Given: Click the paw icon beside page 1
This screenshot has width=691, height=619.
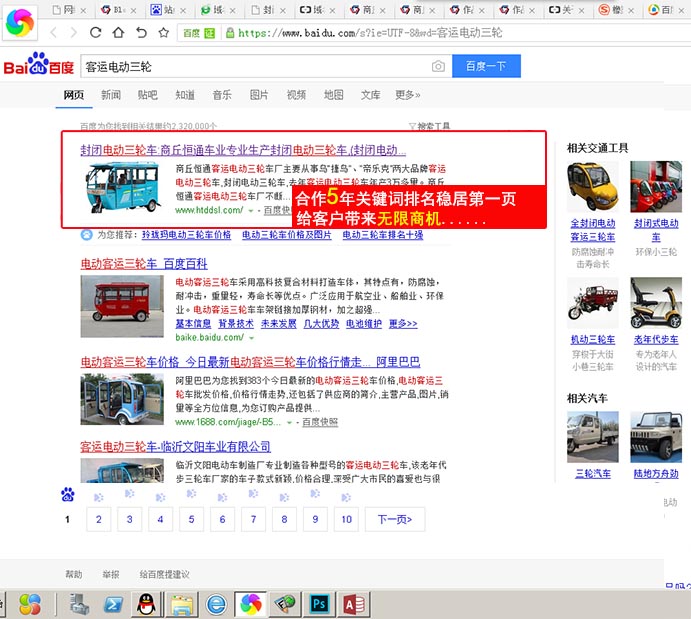Looking at the screenshot, I should coord(67,495).
